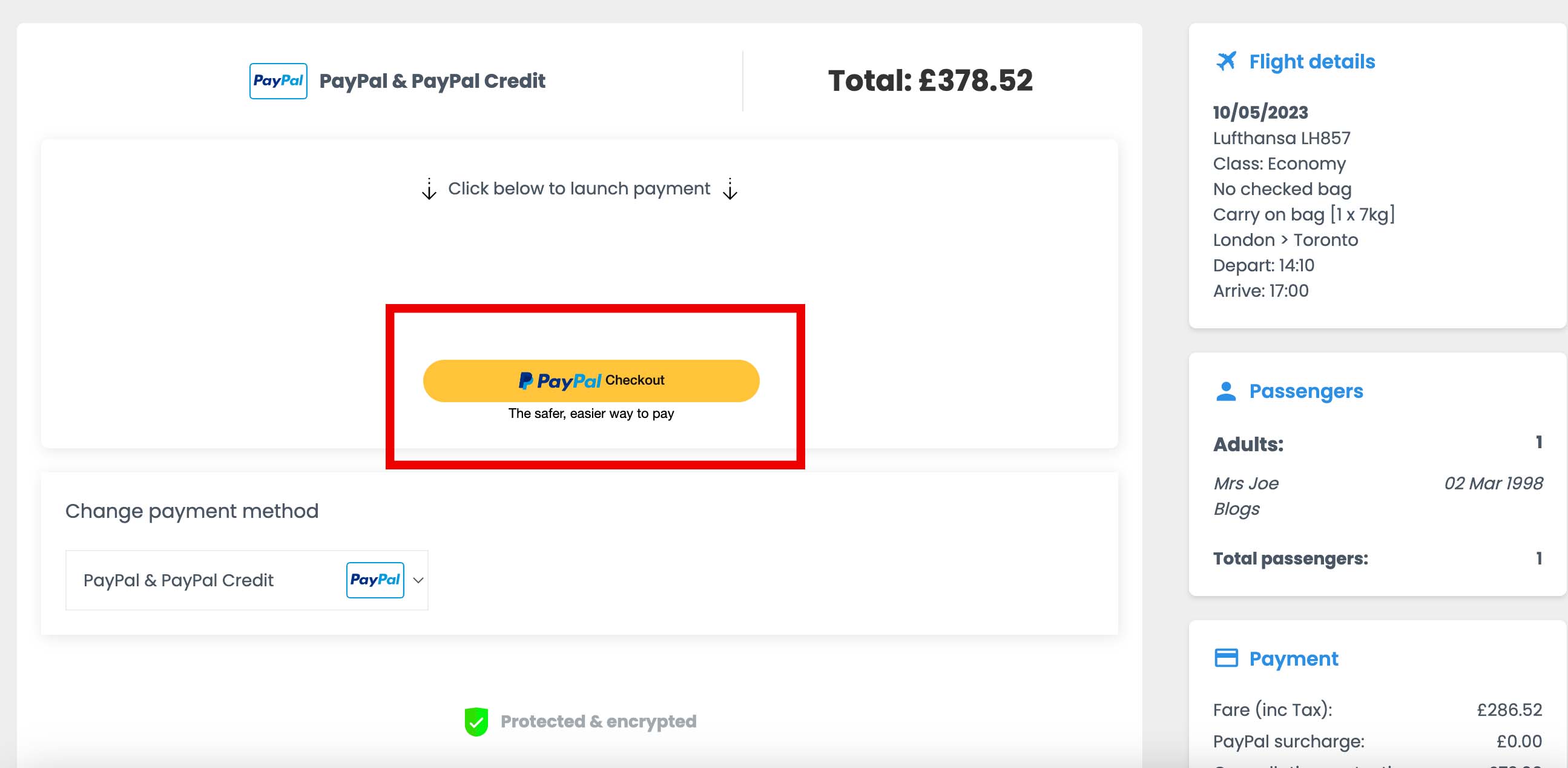Viewport: 1568px width, 768px height.
Task: Click the airplane icon by Flight details
Action: coord(1226,62)
